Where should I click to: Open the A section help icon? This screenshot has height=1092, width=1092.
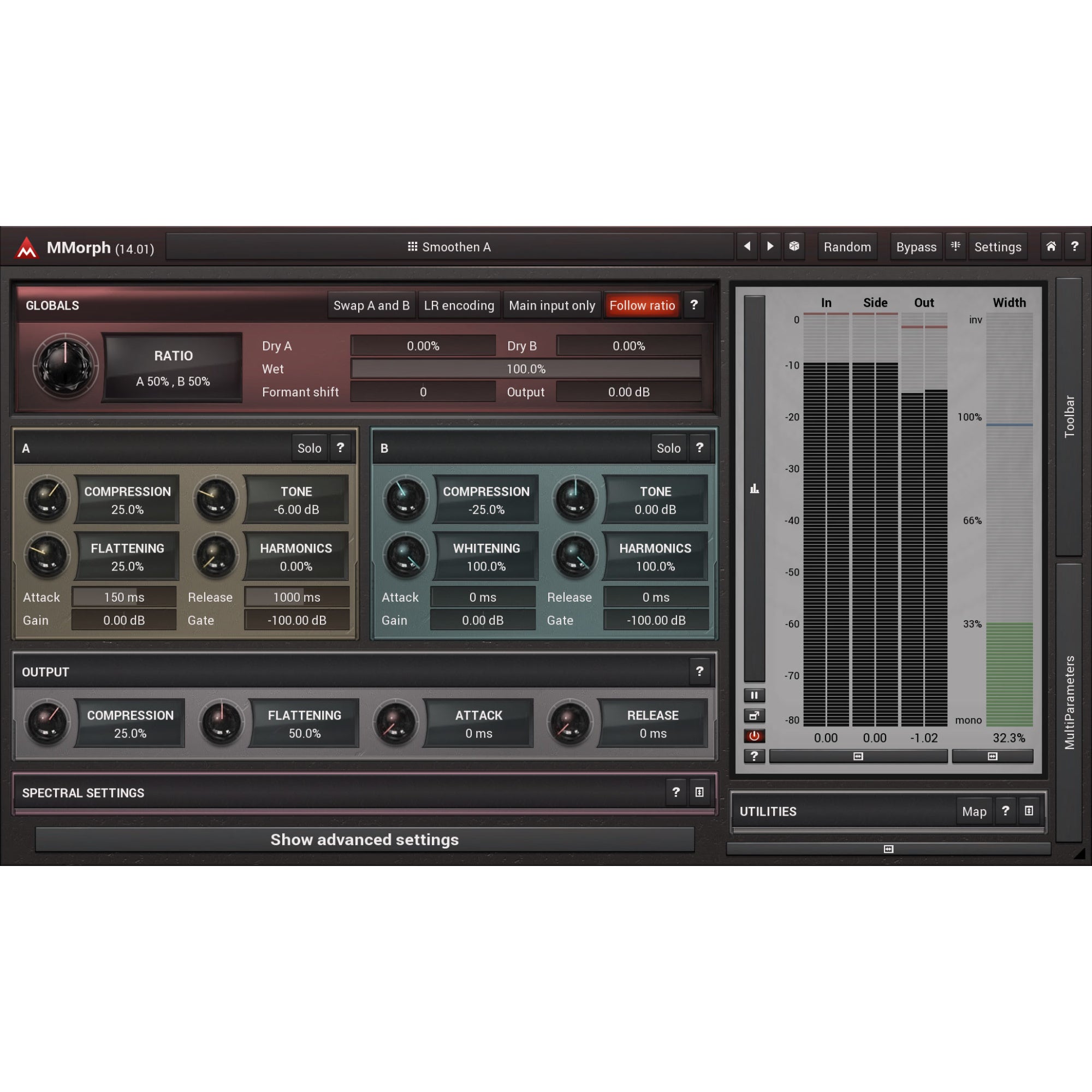coord(340,448)
